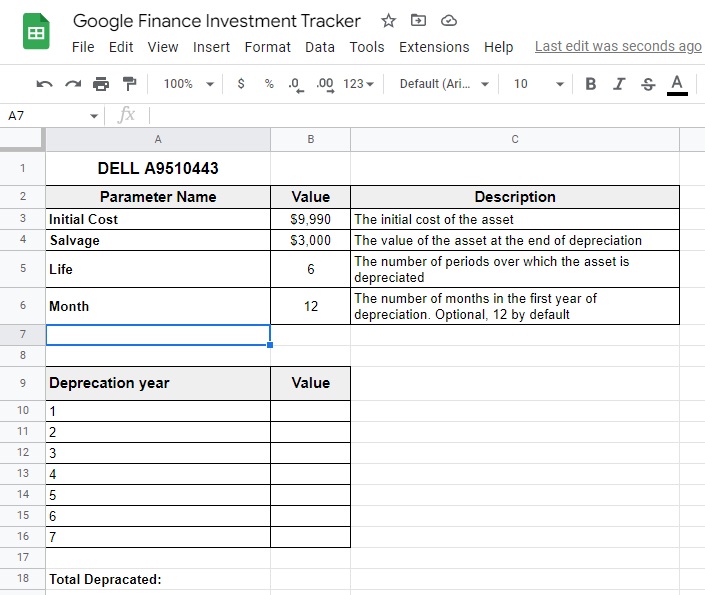Select the Deprecation year header cell
The width and height of the screenshot is (705, 595).
[158, 383]
